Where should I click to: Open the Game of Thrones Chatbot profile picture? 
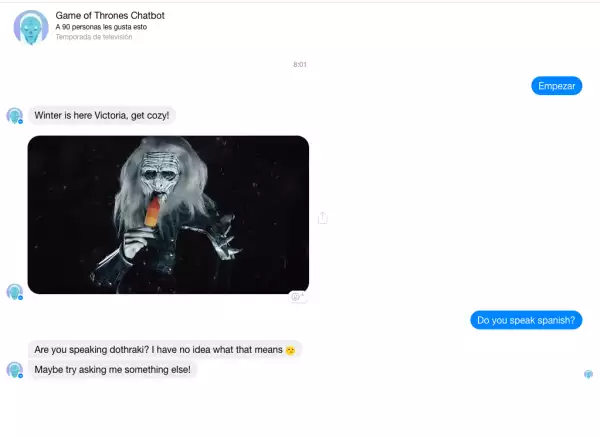point(31,27)
